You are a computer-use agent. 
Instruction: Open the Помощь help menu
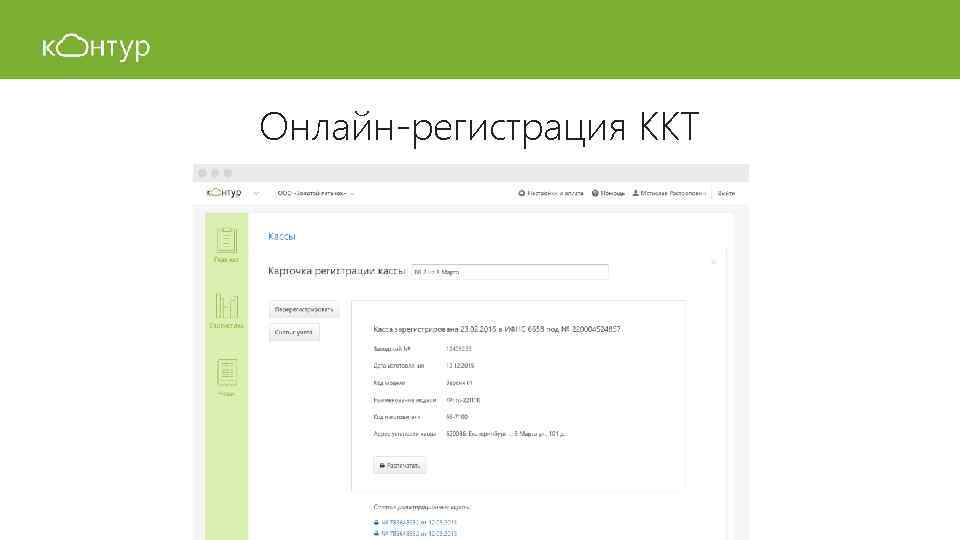[608, 193]
